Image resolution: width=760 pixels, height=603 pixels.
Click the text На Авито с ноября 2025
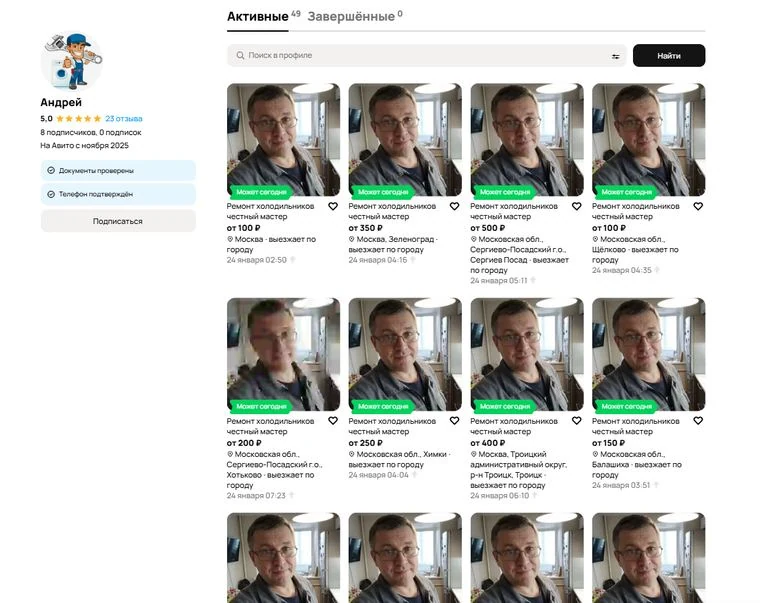(84, 145)
